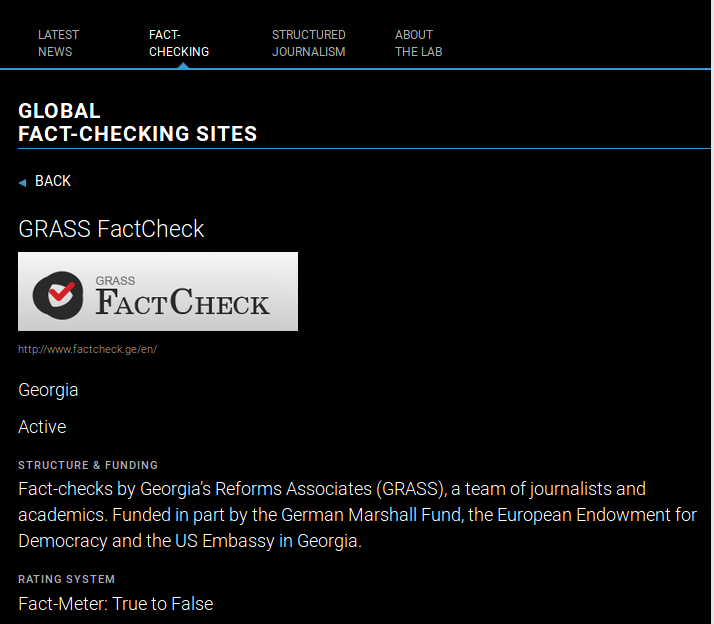
Task: Click the Global Fact-Checking Sites heading
Action: click(137, 122)
